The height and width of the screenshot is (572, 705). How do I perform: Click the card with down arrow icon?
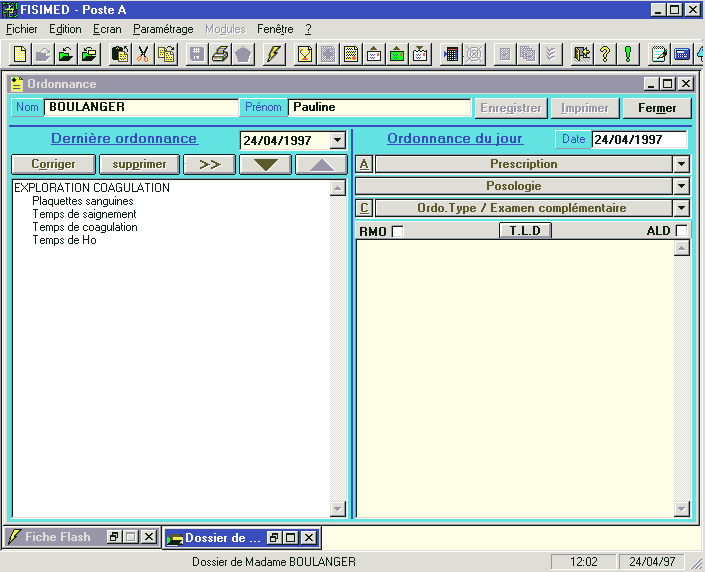[x=420, y=54]
